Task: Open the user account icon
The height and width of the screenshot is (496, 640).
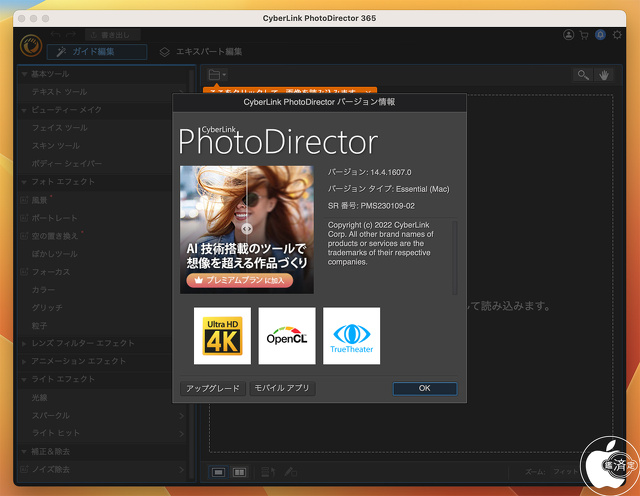Action: point(569,35)
